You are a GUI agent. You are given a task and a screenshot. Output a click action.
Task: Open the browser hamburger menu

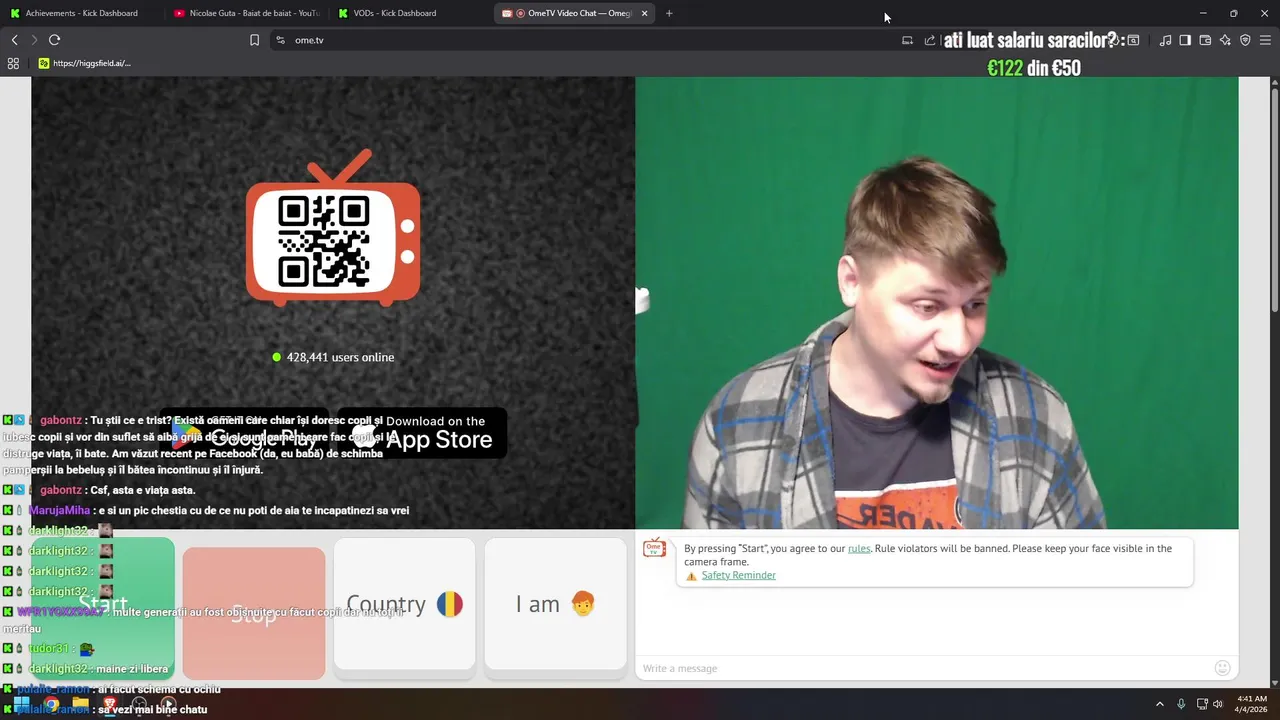pyautogui.click(x=1265, y=40)
